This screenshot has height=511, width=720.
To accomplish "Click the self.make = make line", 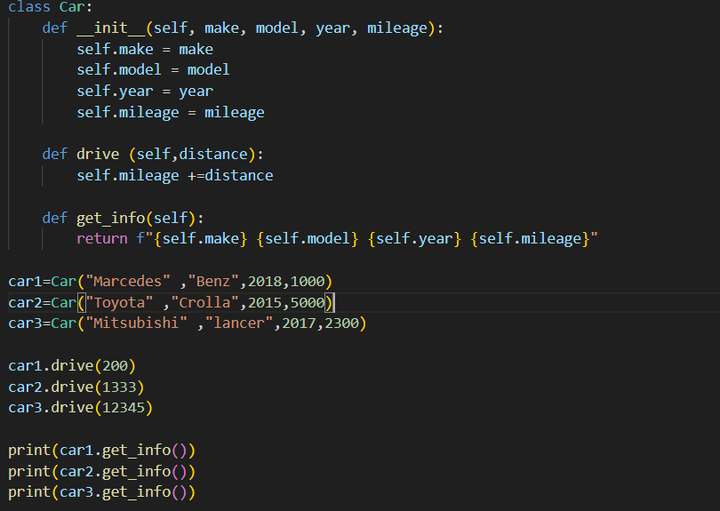I will pos(144,49).
